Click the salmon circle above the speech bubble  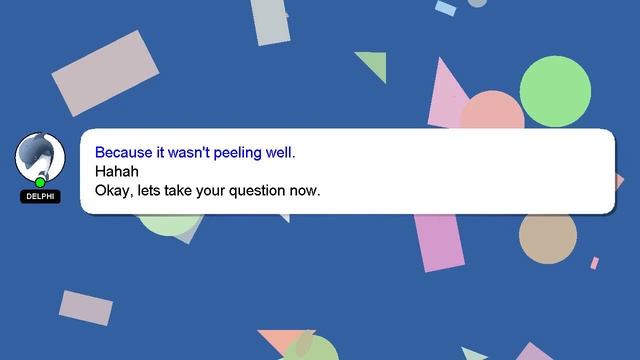(x=493, y=111)
